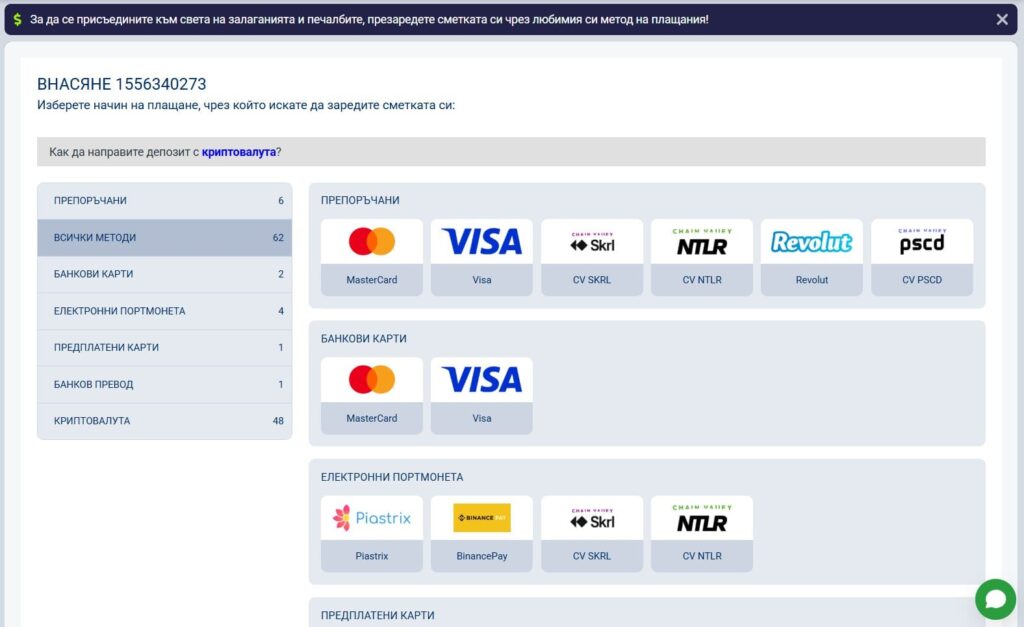Follow the криптовалута help link
Viewport: 1024px width, 627px height.
238,152
